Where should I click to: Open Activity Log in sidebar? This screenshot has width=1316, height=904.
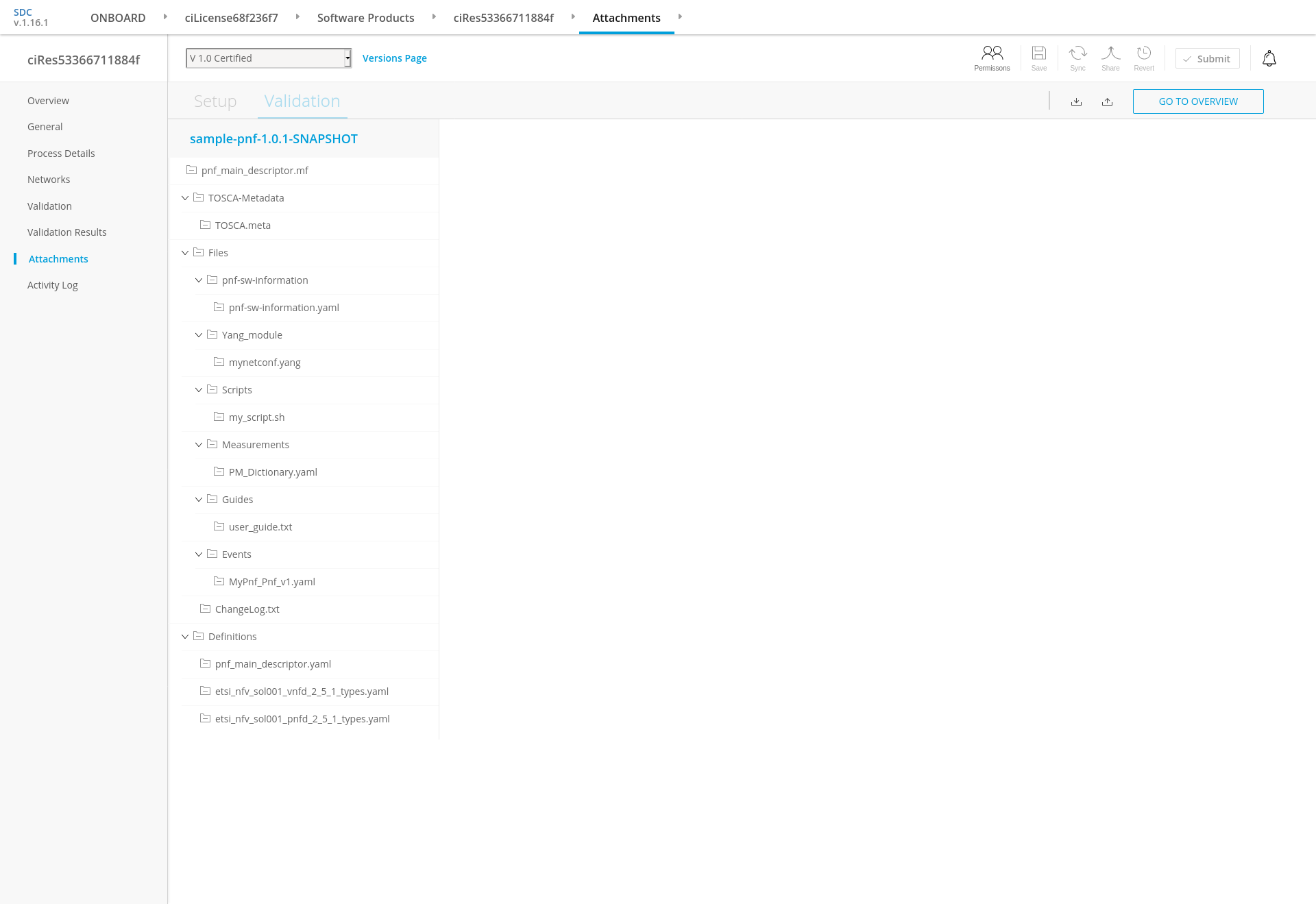tap(53, 285)
